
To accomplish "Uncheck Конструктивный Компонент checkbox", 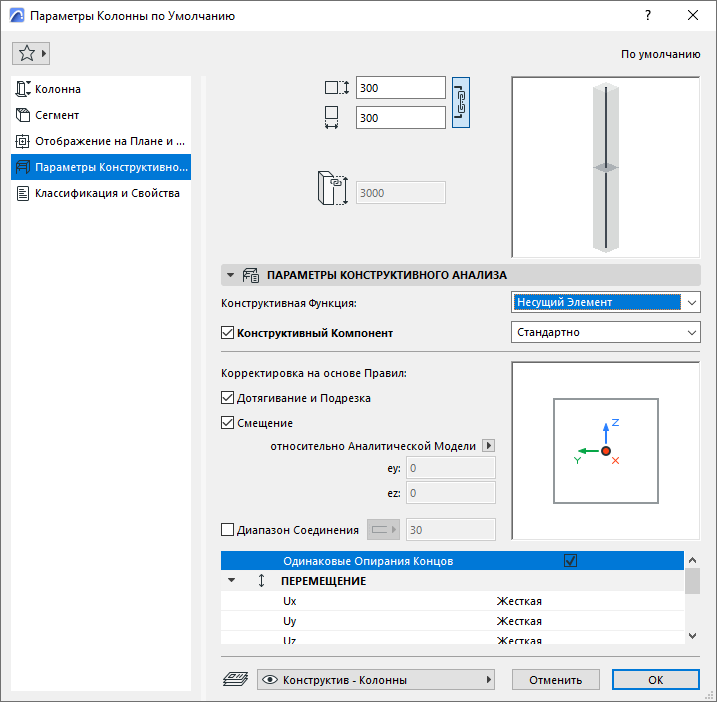I will (227, 333).
